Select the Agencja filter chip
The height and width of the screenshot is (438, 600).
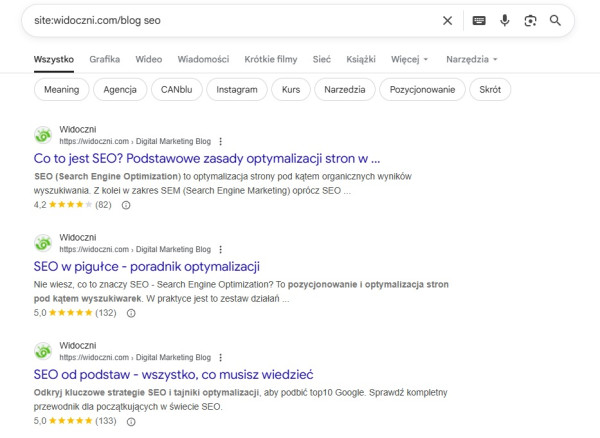click(x=121, y=90)
